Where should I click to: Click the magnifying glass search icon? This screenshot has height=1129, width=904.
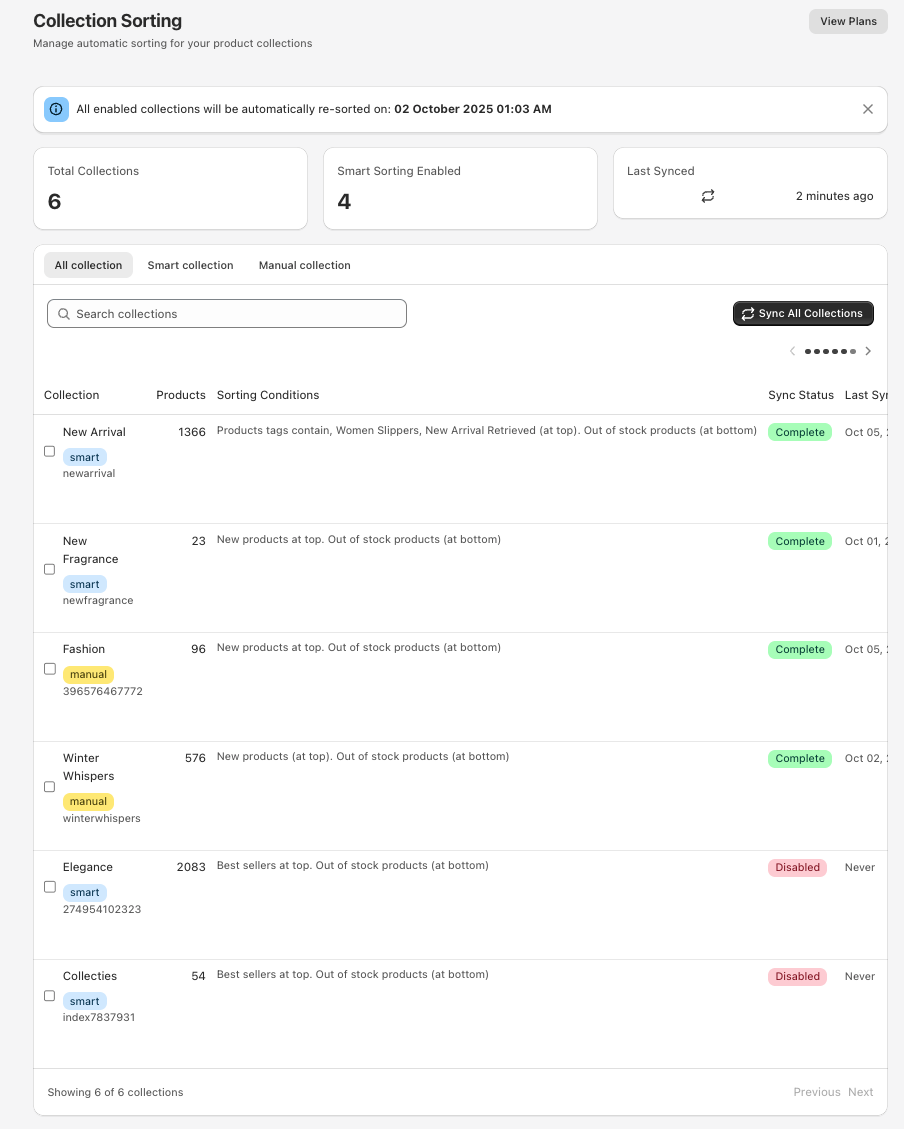65,314
